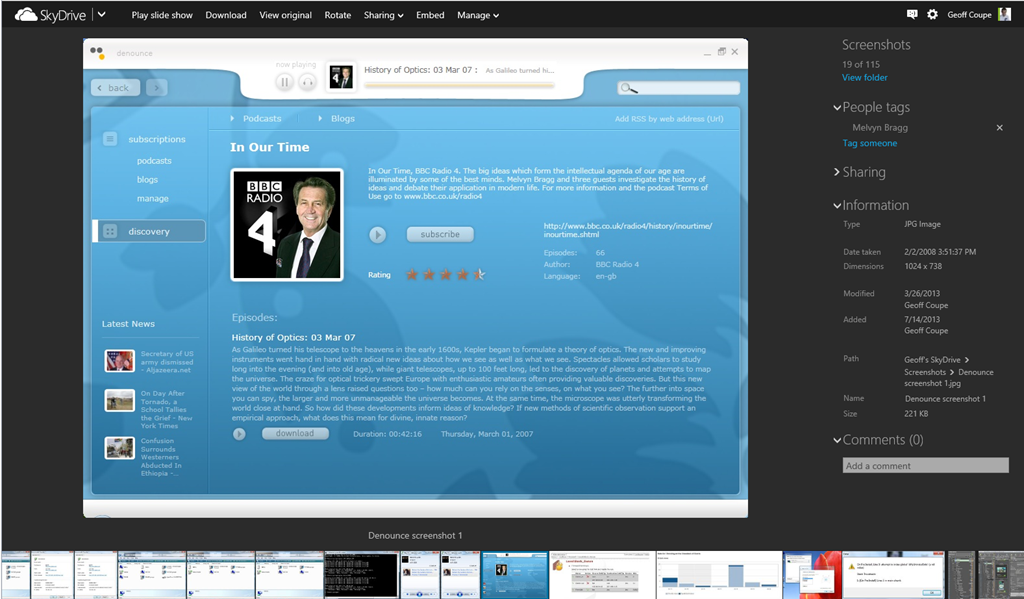Click Download in the top toolbar

(x=226, y=15)
